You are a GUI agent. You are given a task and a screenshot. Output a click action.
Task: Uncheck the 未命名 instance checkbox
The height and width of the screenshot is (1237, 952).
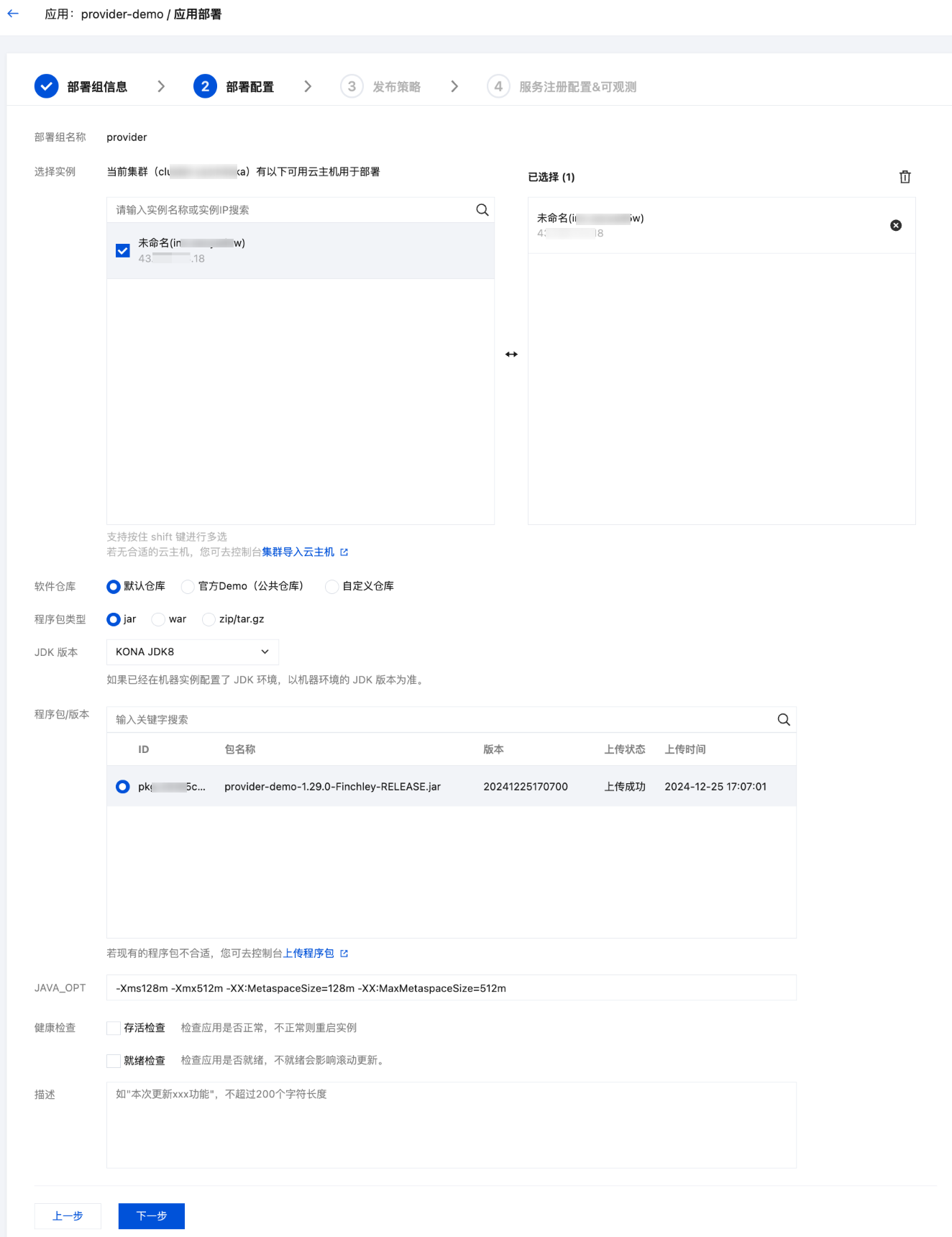click(123, 250)
